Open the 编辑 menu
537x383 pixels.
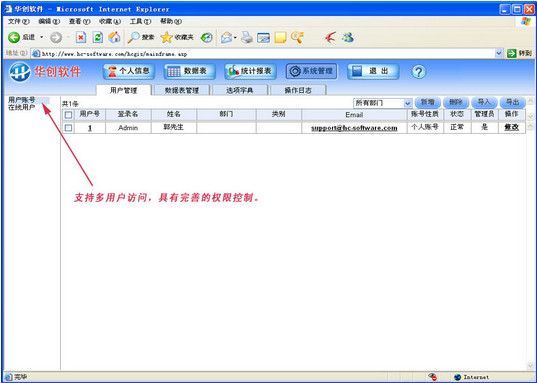coord(49,21)
